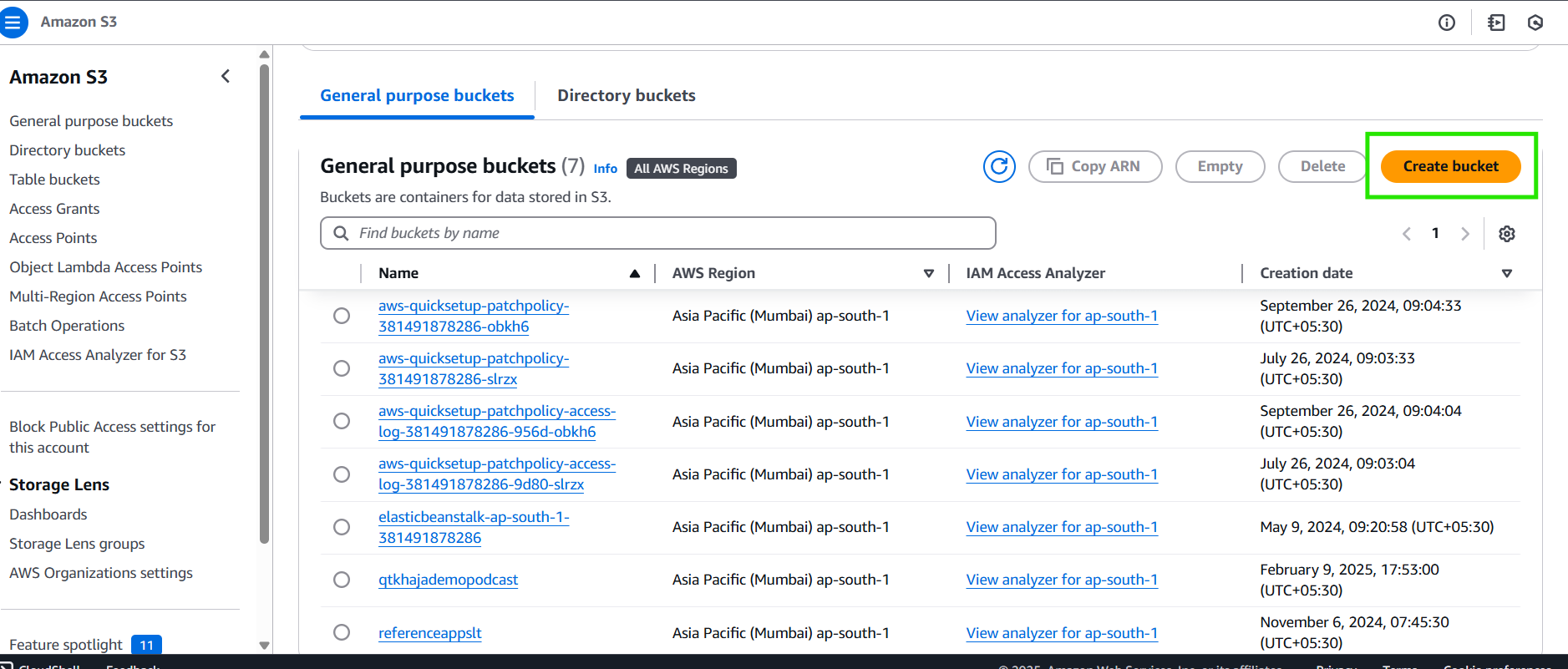
Task: Open Access Points in sidebar
Action: pyautogui.click(x=53, y=238)
